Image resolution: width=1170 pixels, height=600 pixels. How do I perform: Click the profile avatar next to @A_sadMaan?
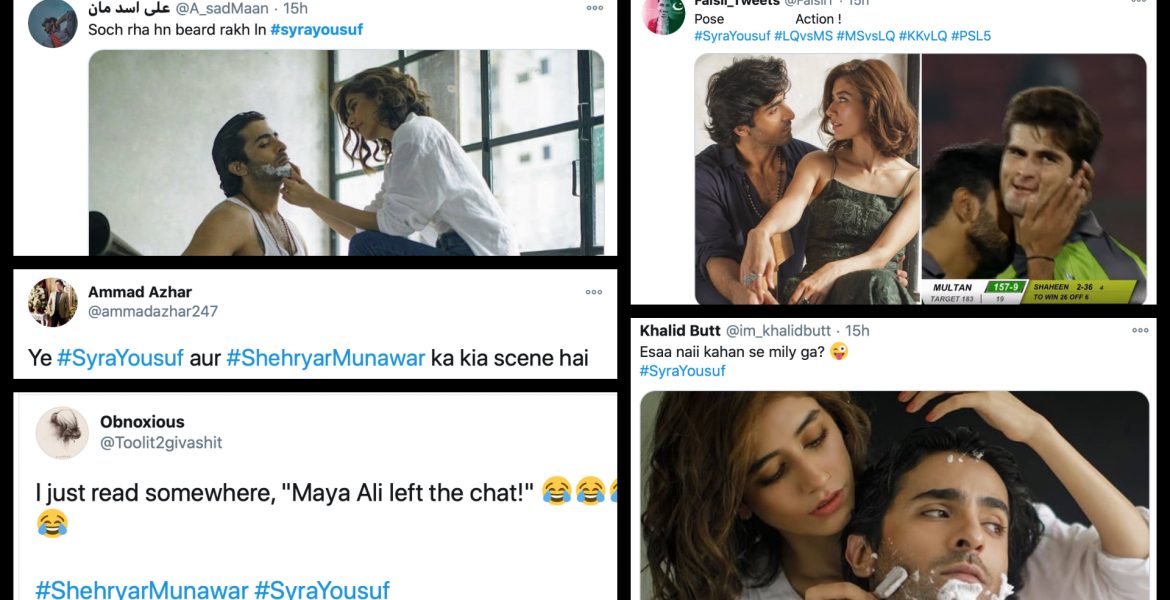[x=52, y=23]
